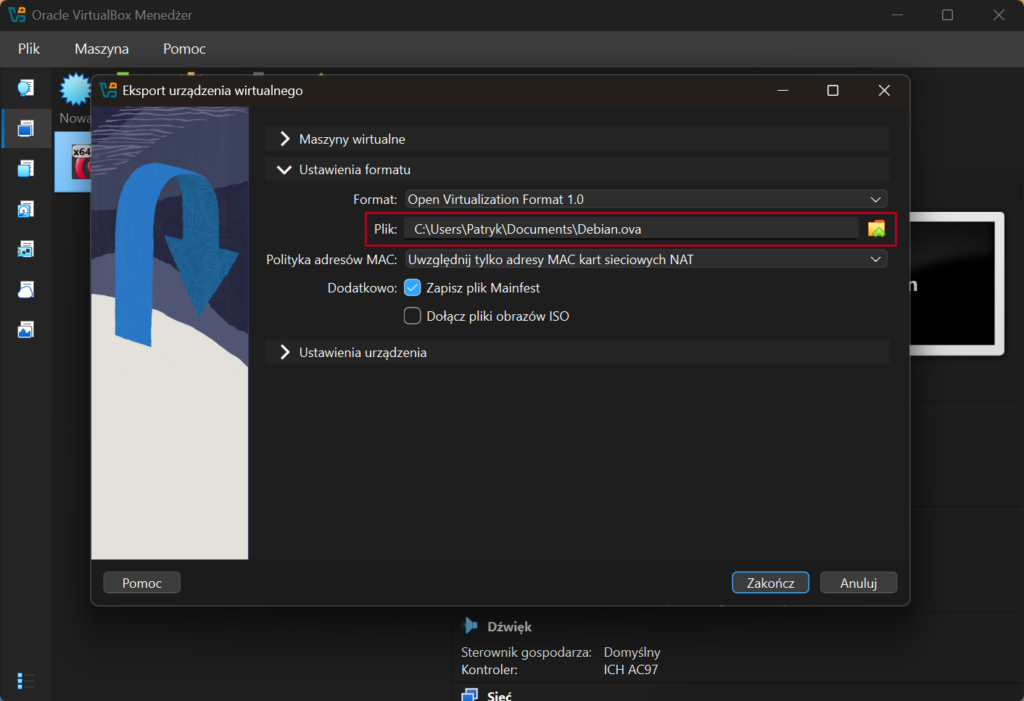Click the Plik file path input field
Viewport: 1024px width, 701px height.
point(630,229)
